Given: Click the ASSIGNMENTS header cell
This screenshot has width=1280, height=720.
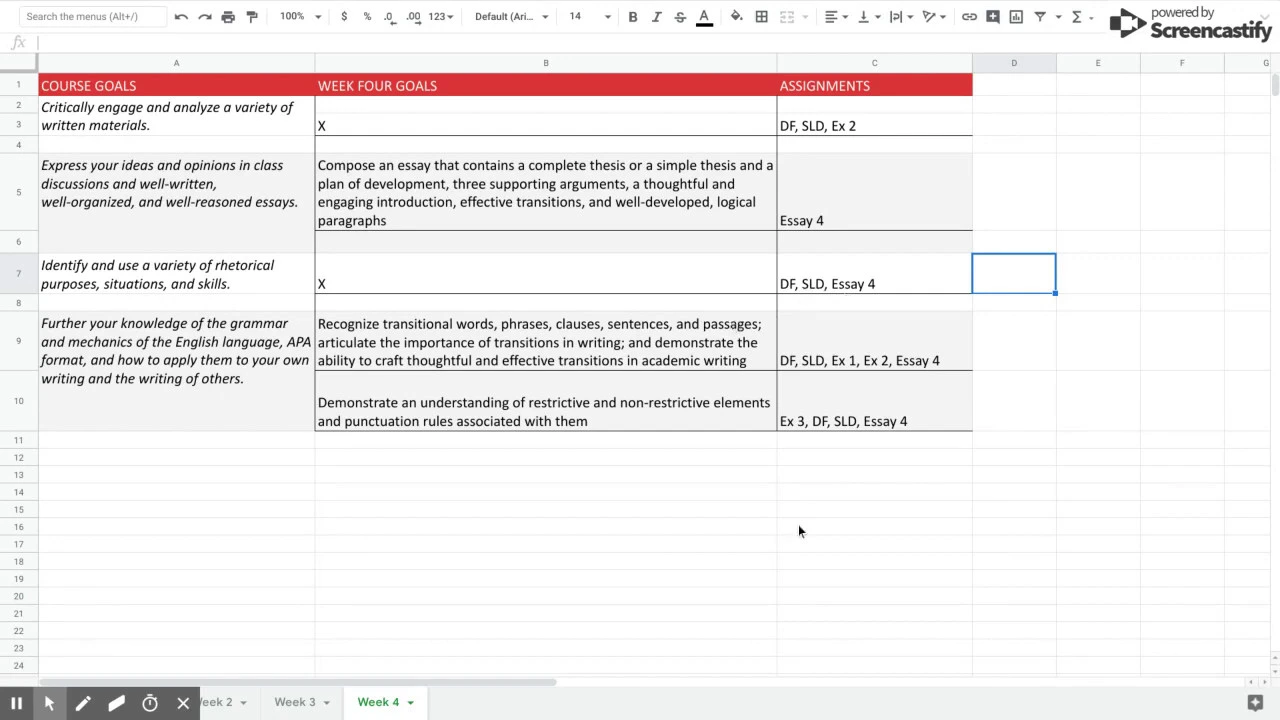Looking at the screenshot, I should click(x=874, y=85).
